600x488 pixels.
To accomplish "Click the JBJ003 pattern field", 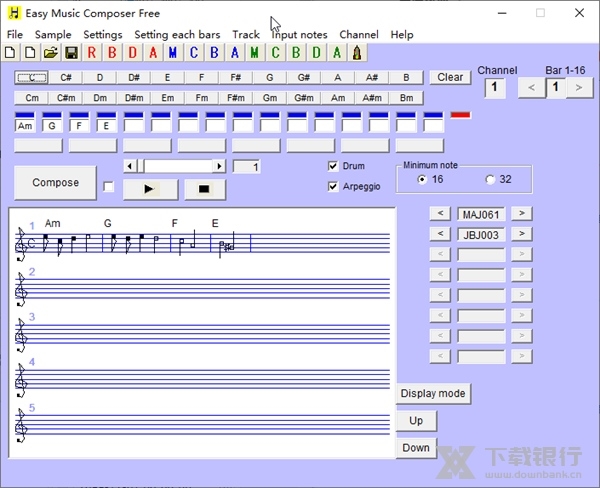I will 481,234.
